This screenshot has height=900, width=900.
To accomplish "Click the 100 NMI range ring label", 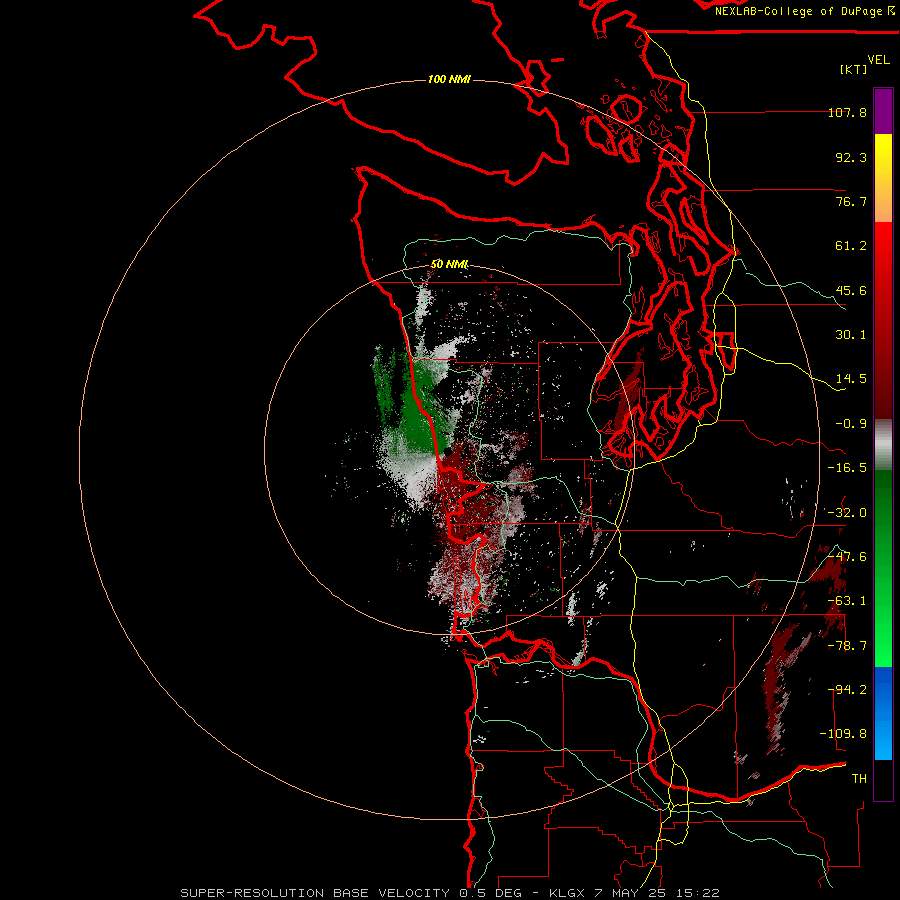I will pos(449,79).
